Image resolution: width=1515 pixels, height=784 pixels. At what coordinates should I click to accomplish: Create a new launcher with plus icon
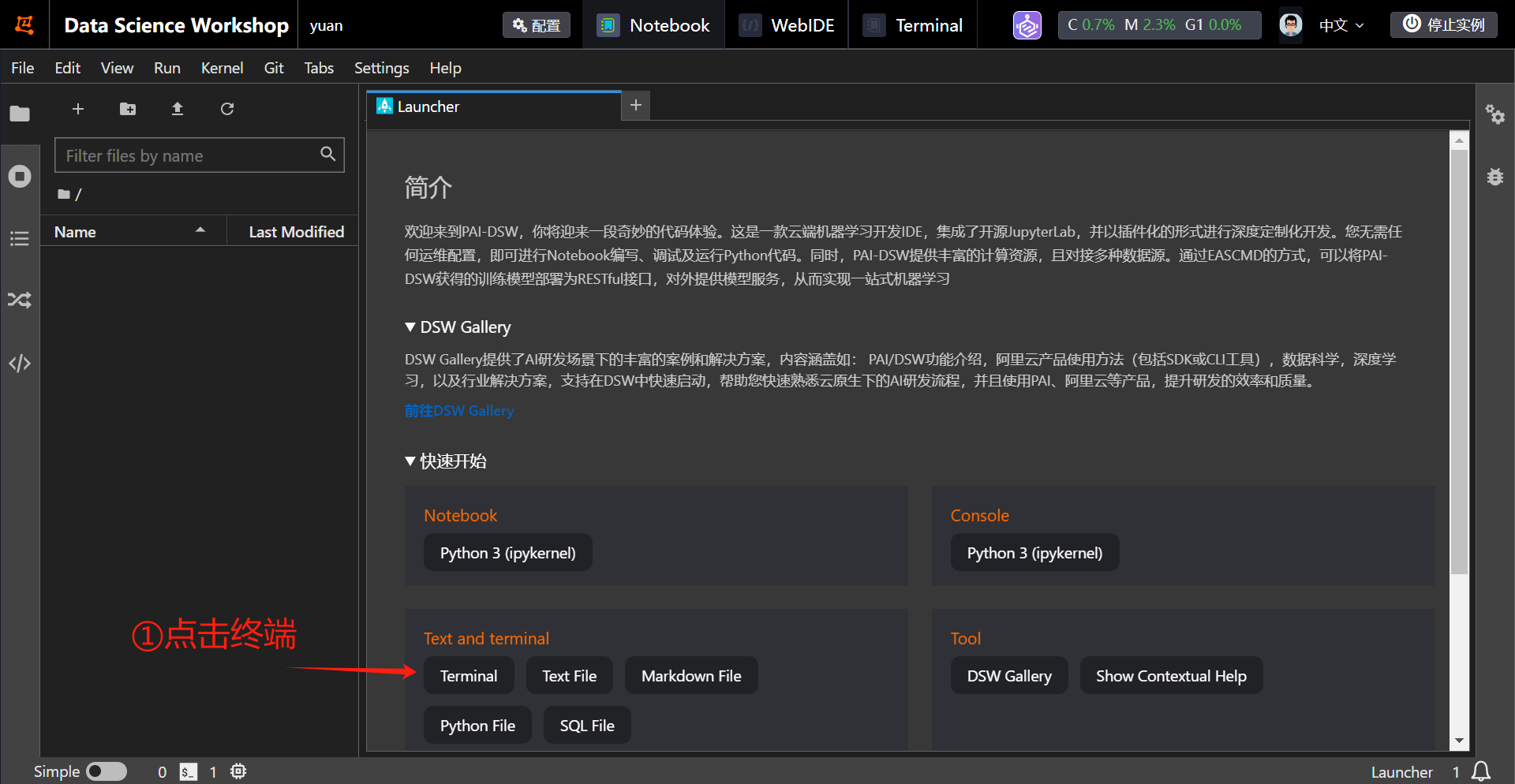(78, 109)
